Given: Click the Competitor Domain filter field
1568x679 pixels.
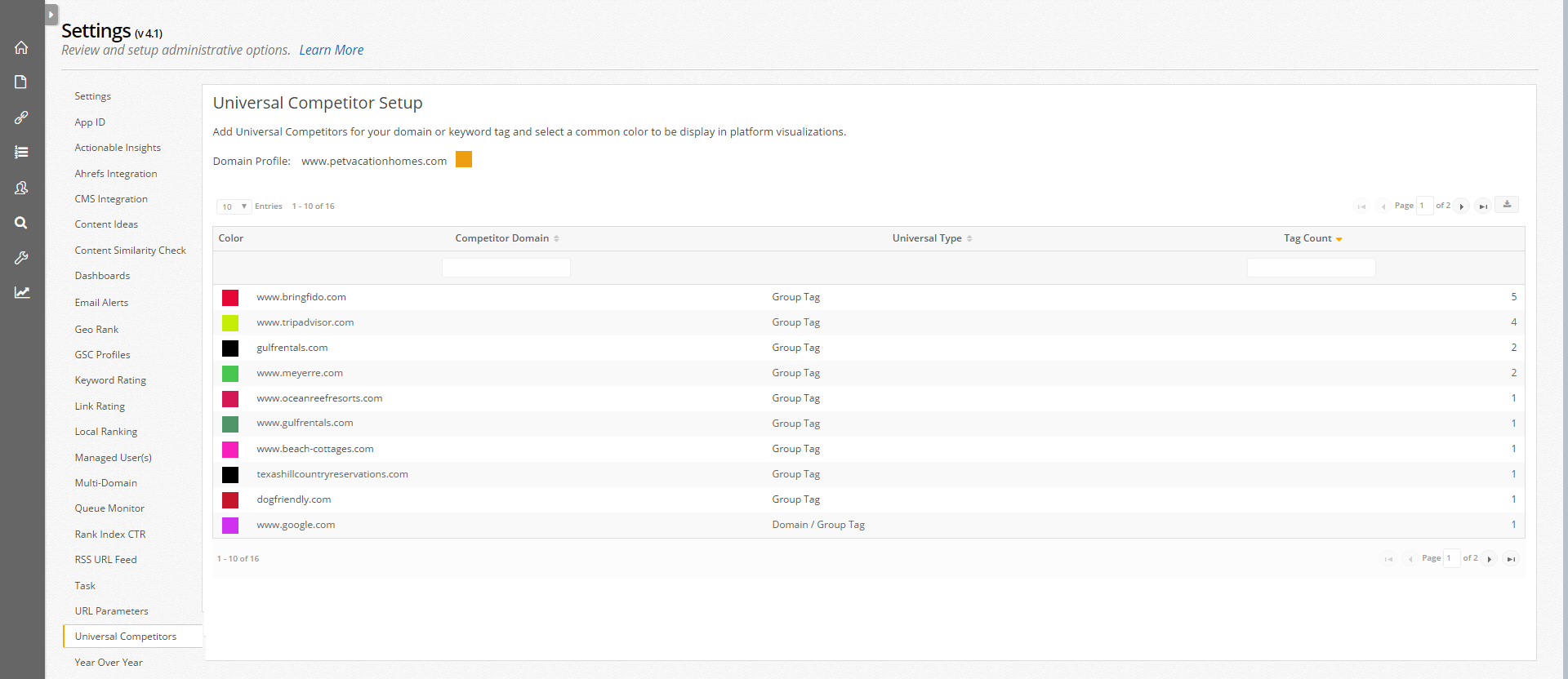Looking at the screenshot, I should point(506,268).
